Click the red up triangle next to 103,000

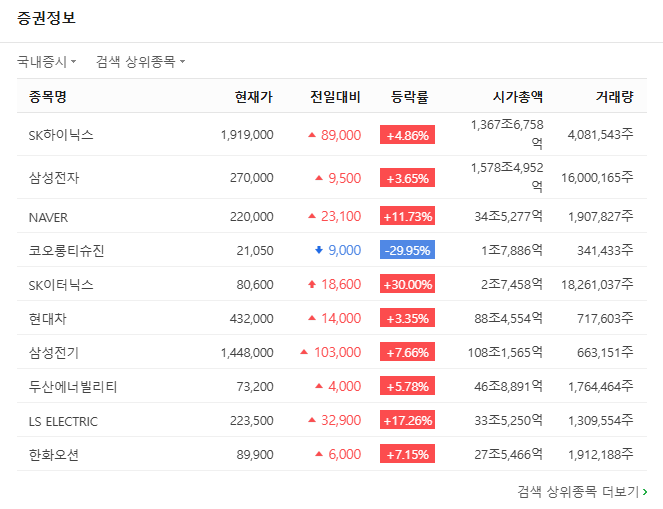tap(304, 352)
